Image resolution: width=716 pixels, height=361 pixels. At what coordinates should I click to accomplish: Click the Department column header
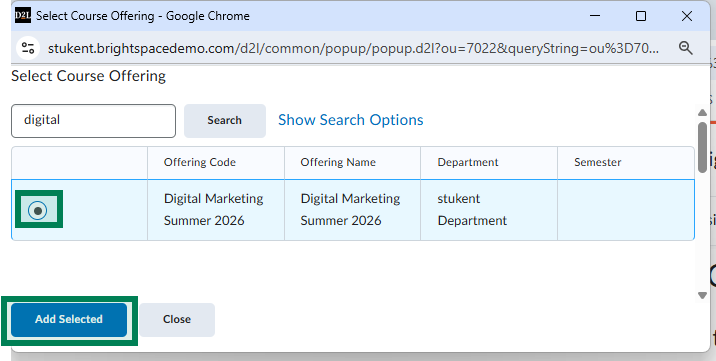[468, 162]
